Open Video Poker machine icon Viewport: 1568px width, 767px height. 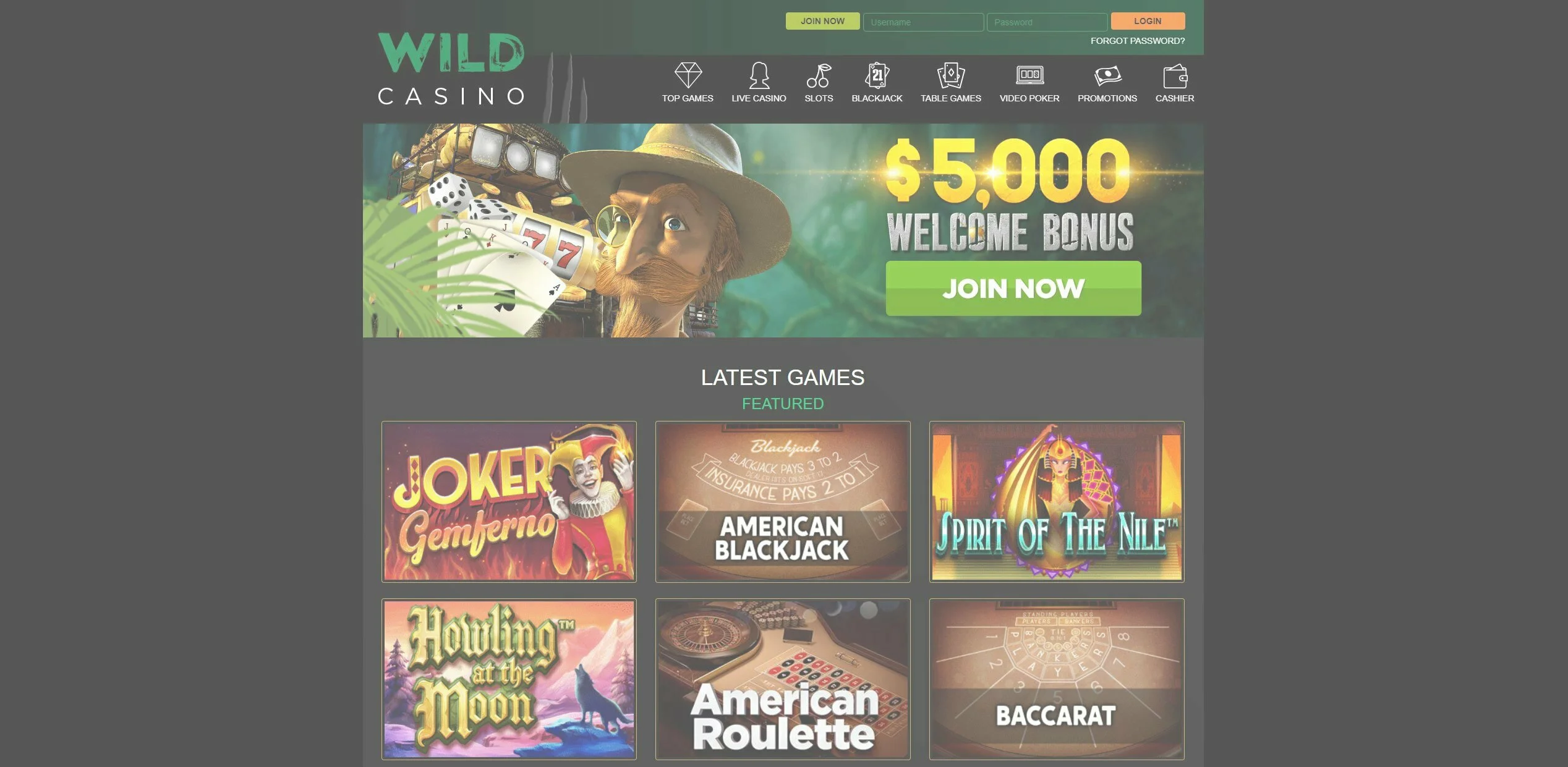(1029, 75)
